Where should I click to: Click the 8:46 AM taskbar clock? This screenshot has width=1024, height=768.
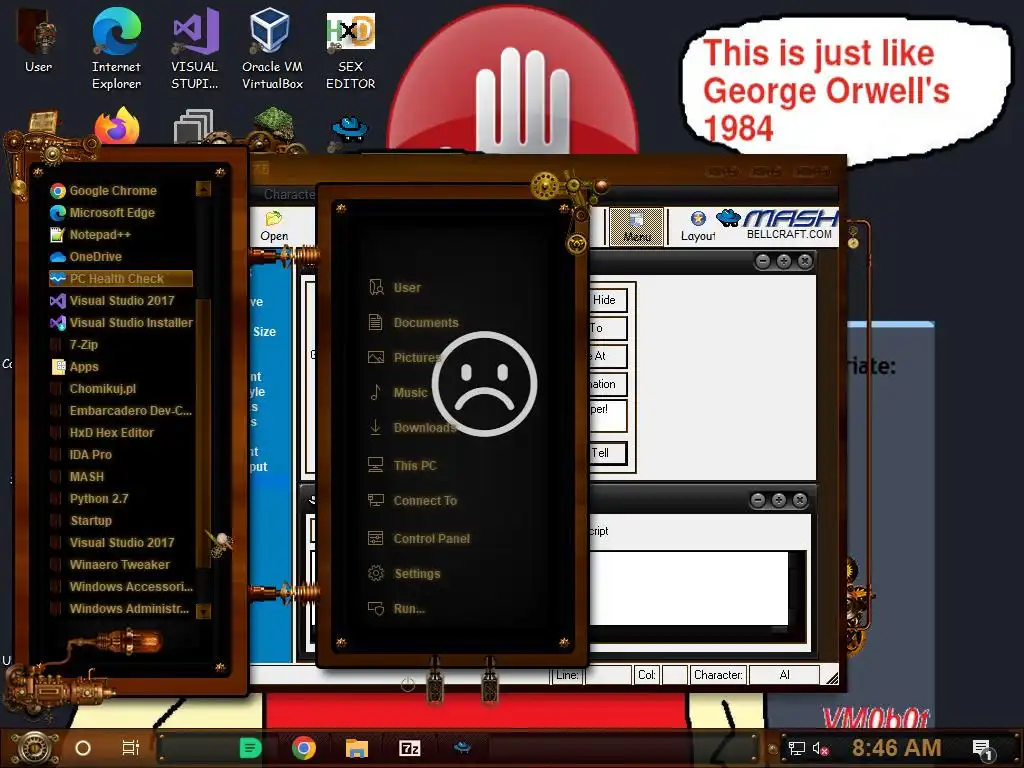click(896, 748)
